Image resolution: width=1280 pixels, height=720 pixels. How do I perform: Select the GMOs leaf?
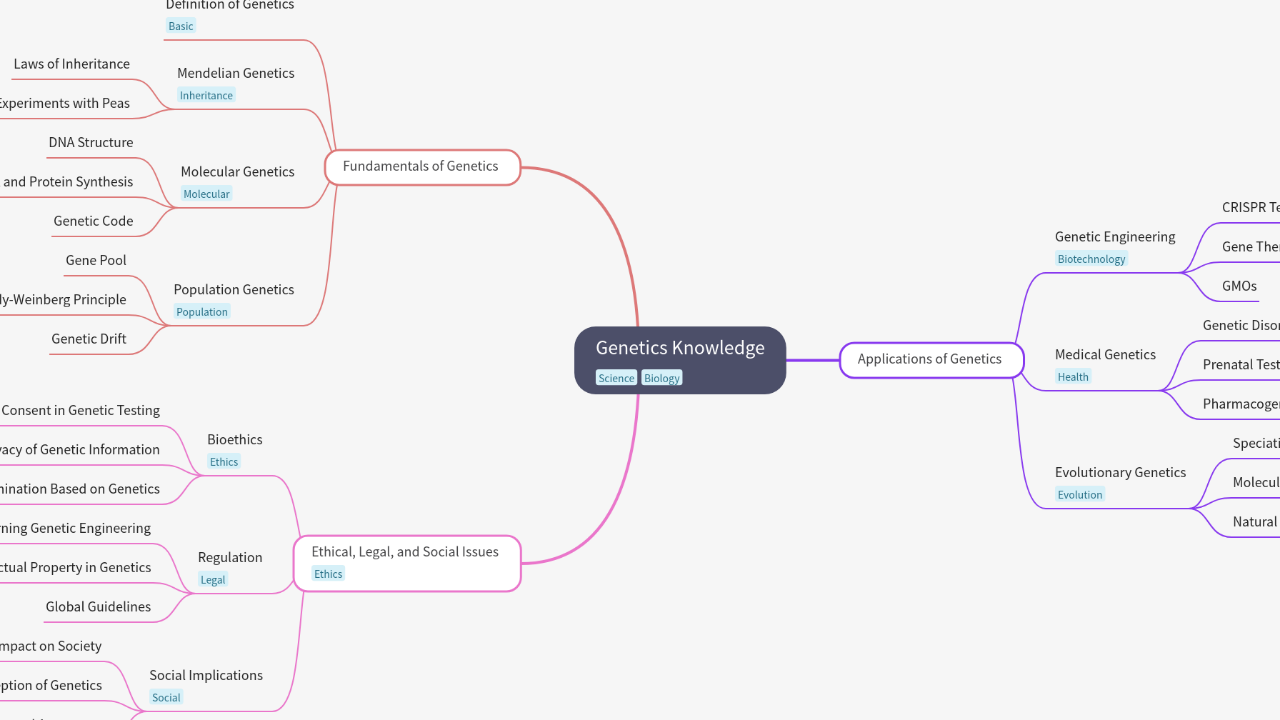pyautogui.click(x=1240, y=286)
